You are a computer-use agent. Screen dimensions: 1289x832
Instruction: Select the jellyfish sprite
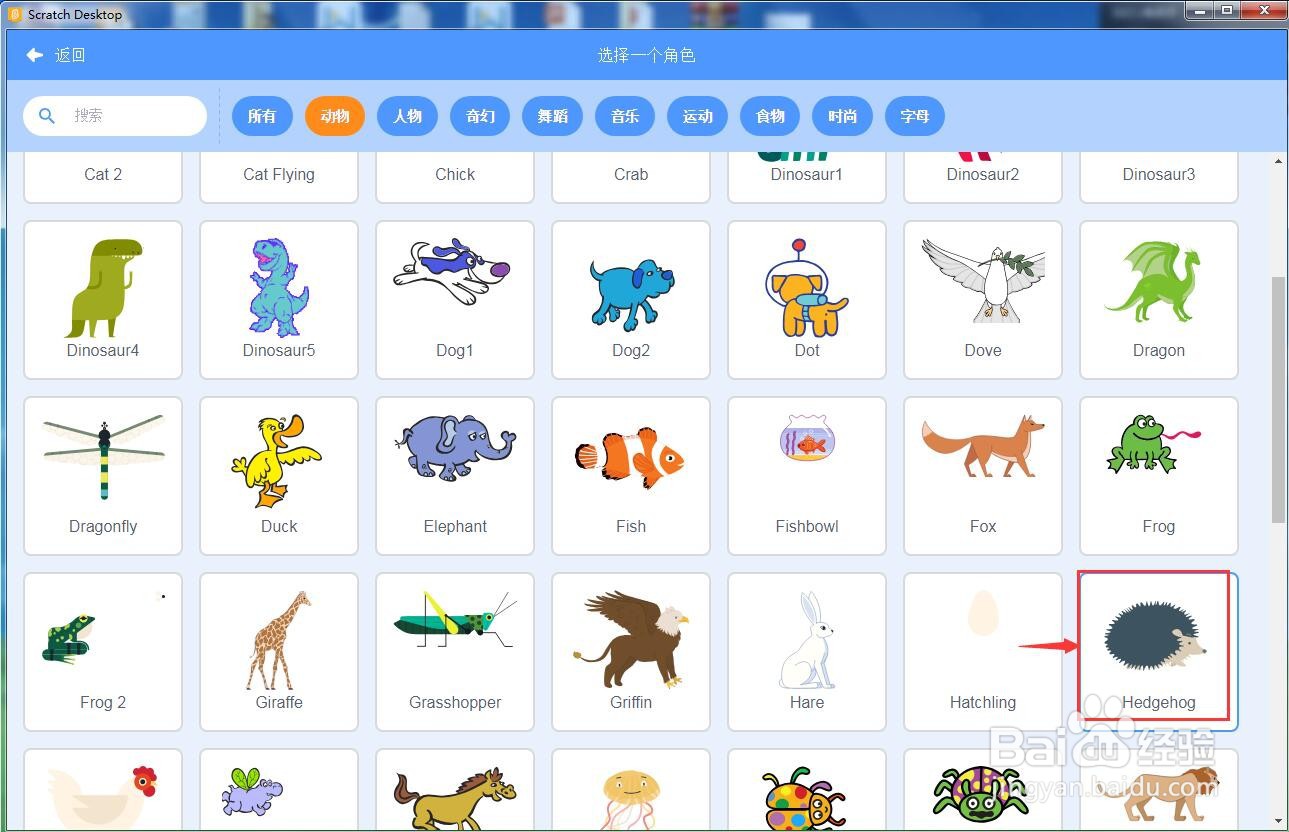631,790
